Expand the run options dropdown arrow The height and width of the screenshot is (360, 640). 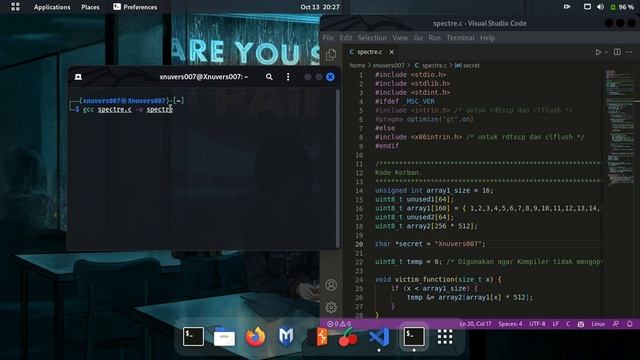tap(606, 52)
